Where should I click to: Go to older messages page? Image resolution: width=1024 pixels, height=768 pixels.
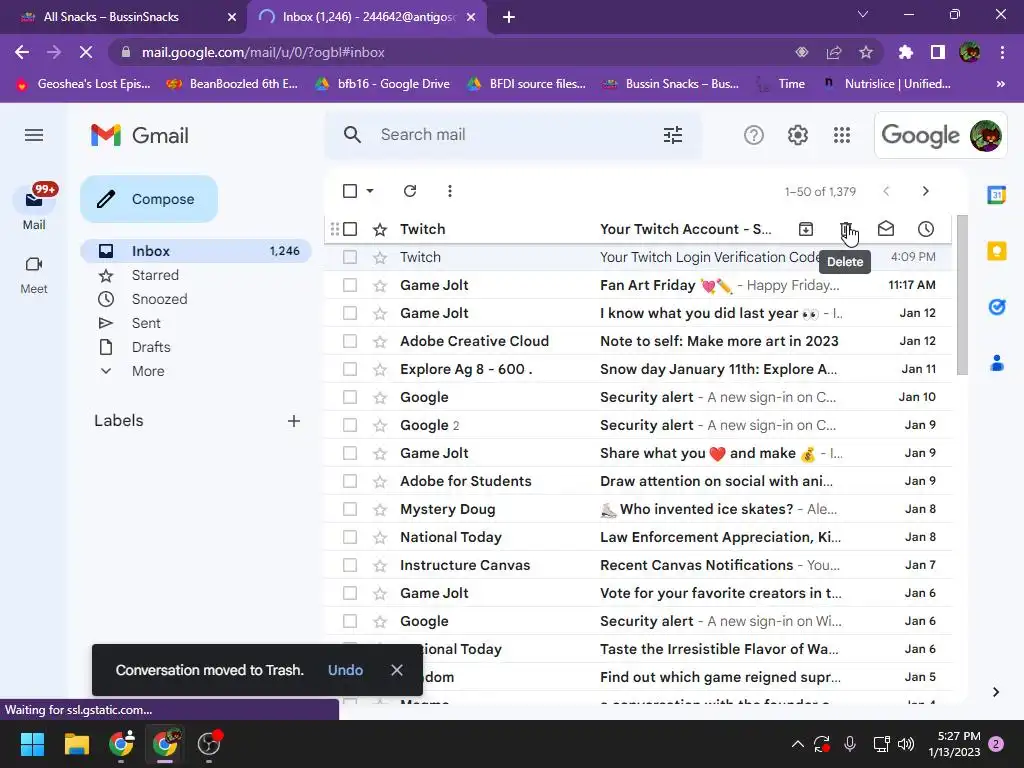pos(925,191)
